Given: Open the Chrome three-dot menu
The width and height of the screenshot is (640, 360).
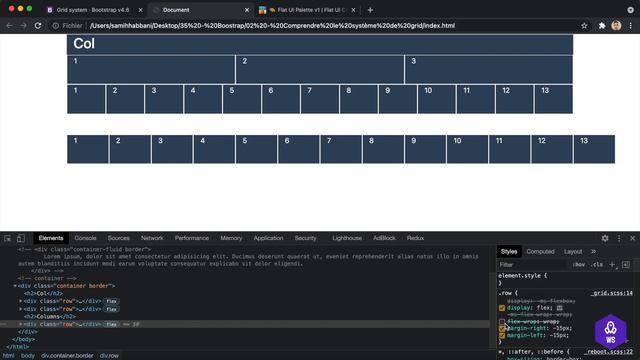Looking at the screenshot, I should (631, 26).
